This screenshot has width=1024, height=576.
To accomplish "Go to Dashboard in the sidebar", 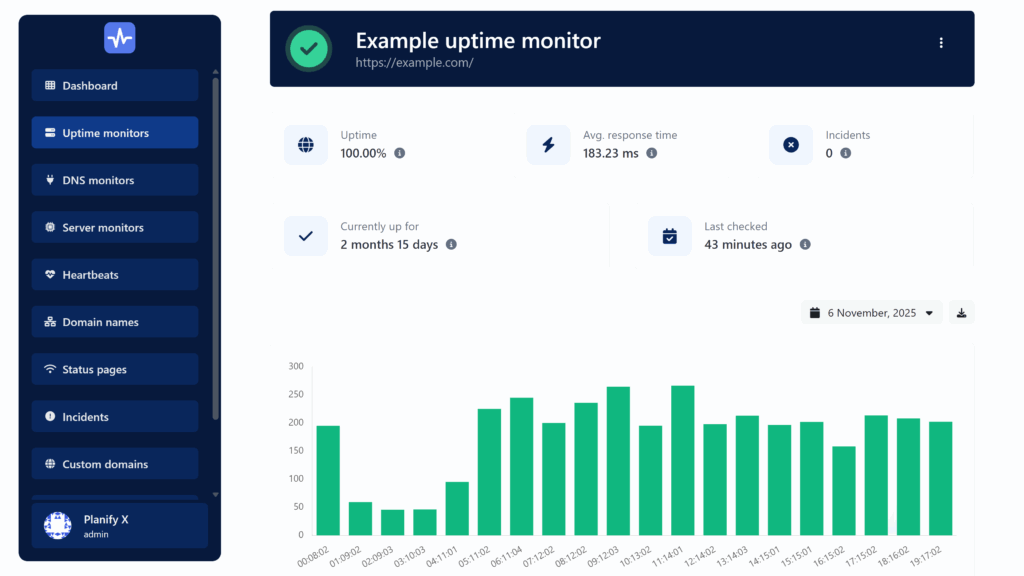I will point(115,86).
